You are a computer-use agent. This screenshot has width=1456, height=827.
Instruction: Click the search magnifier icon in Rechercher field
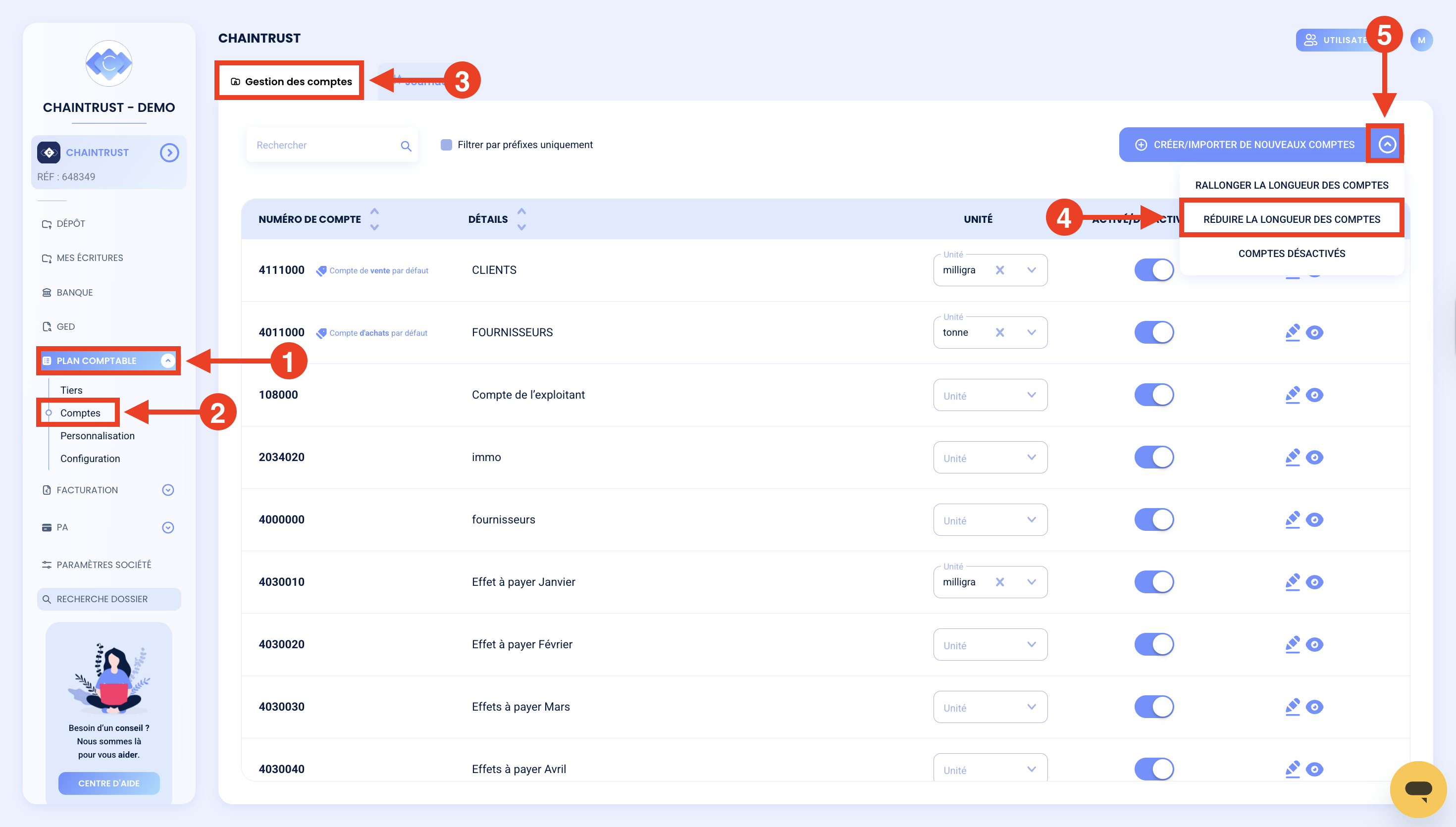(x=406, y=146)
